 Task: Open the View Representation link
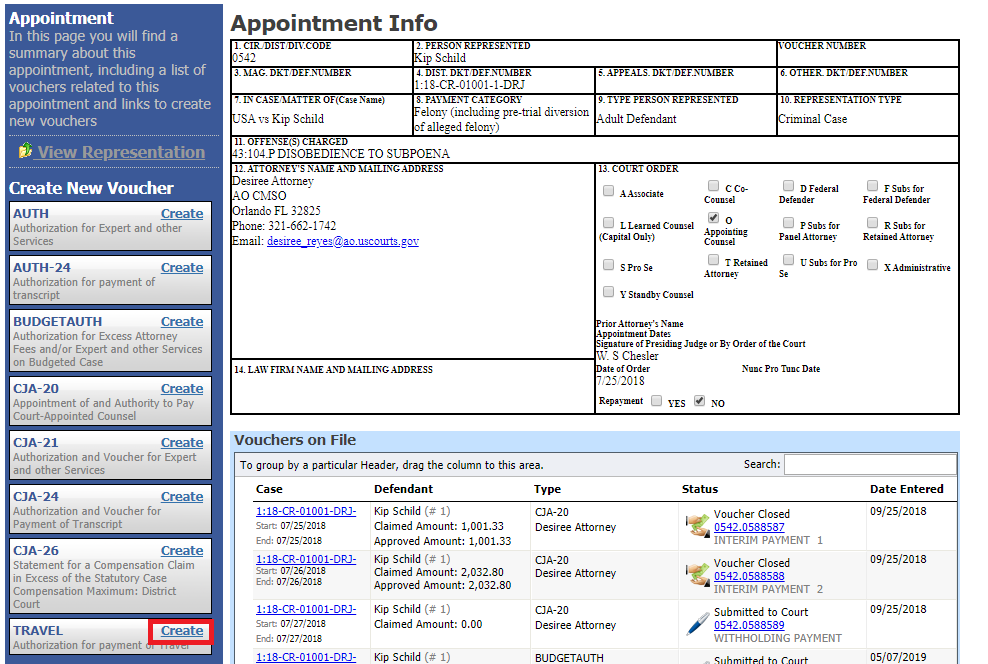point(121,152)
